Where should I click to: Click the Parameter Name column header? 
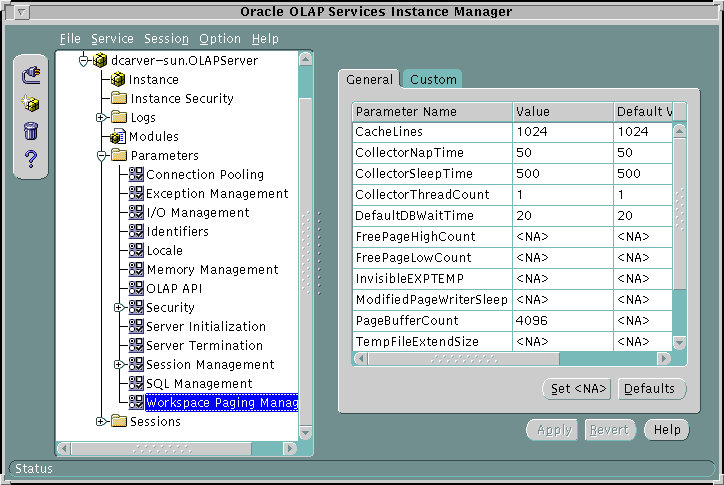coord(432,112)
